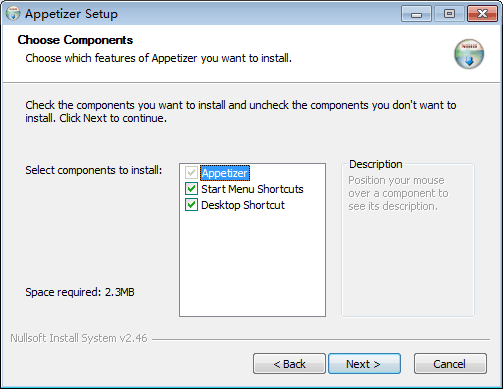Continue with the Next button
503x389 pixels.
(364, 364)
